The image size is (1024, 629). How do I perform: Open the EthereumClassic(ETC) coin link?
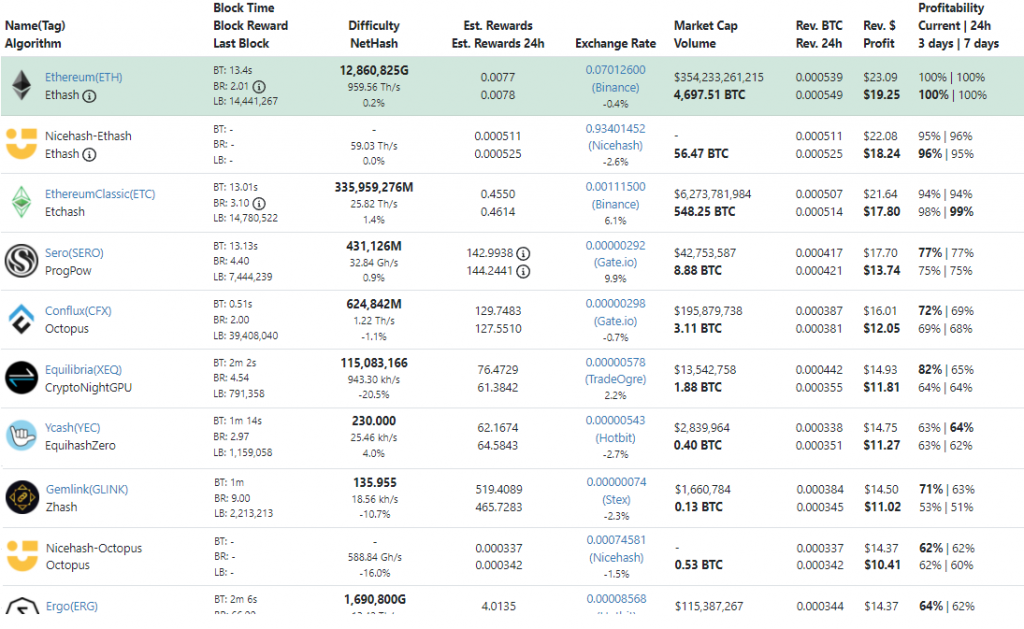[100, 194]
